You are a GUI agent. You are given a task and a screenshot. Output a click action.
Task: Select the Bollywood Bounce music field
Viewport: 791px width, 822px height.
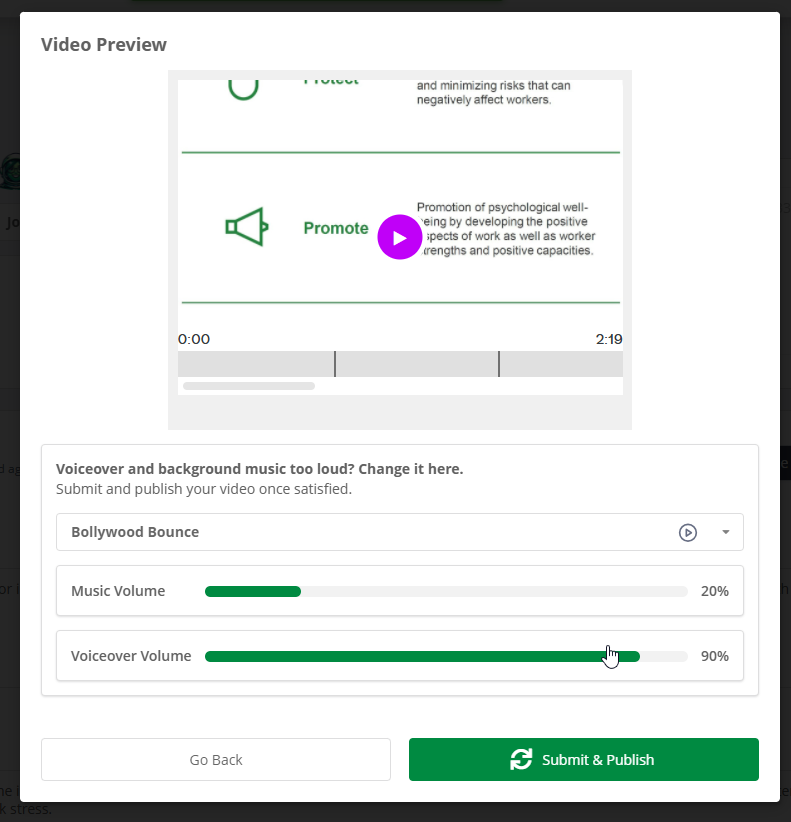point(399,532)
